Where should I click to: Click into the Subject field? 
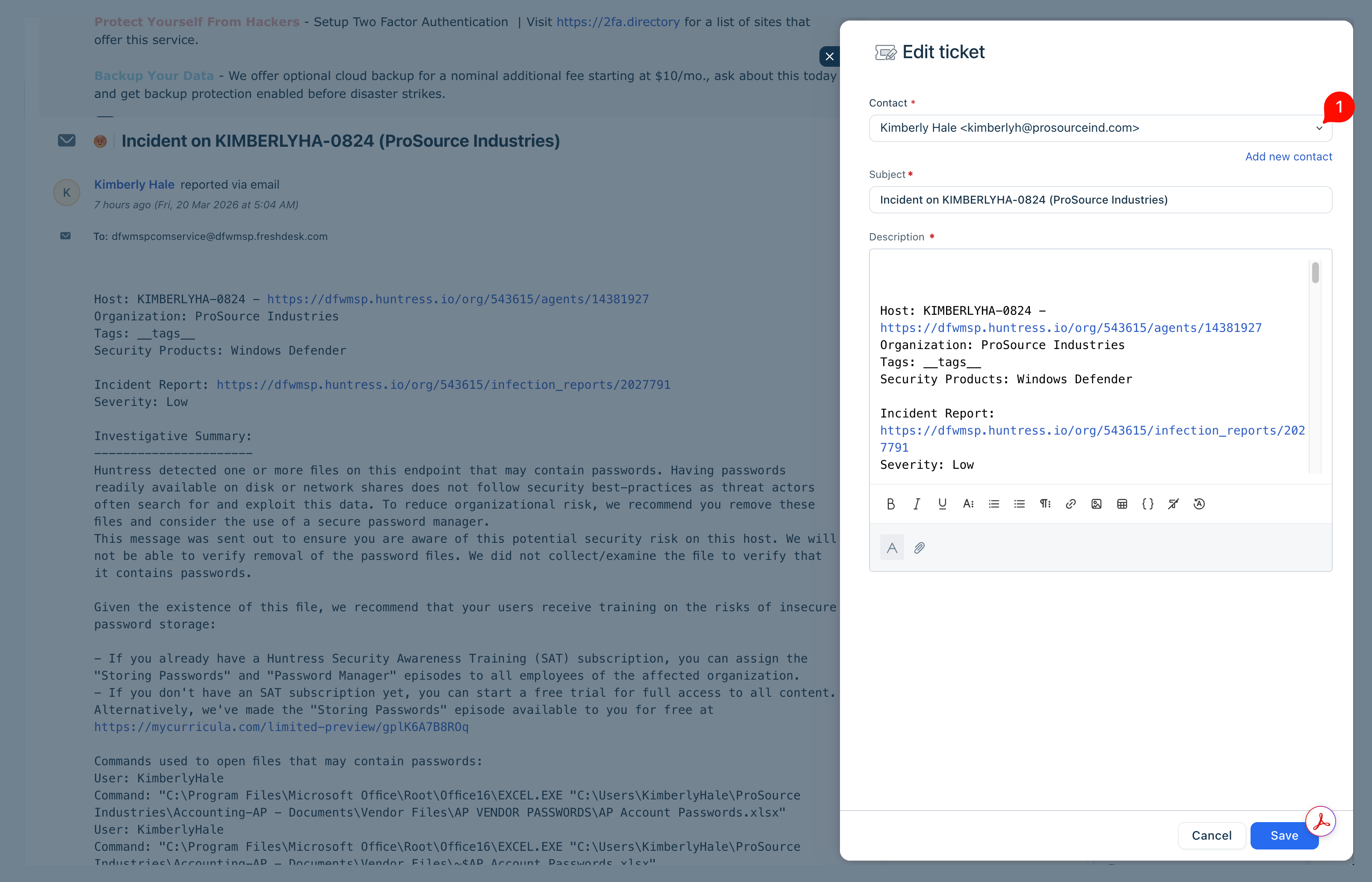(1100, 200)
